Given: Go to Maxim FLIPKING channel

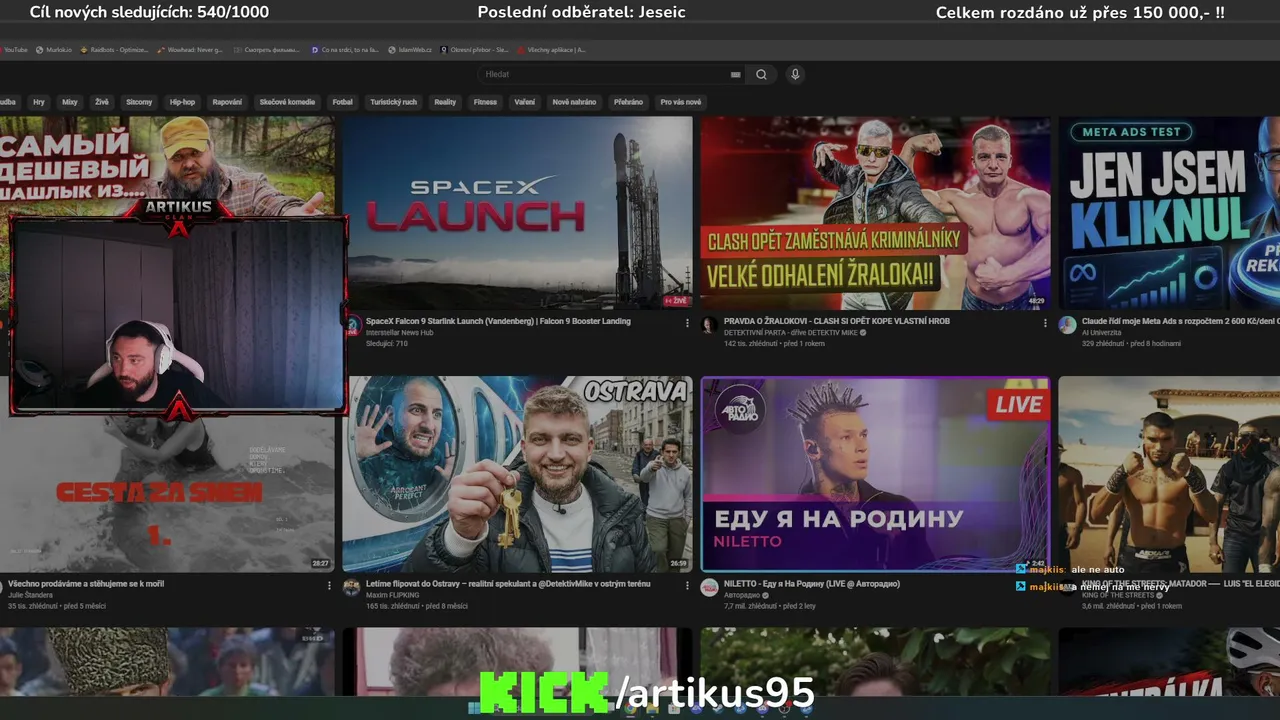Looking at the screenshot, I should click(391, 595).
